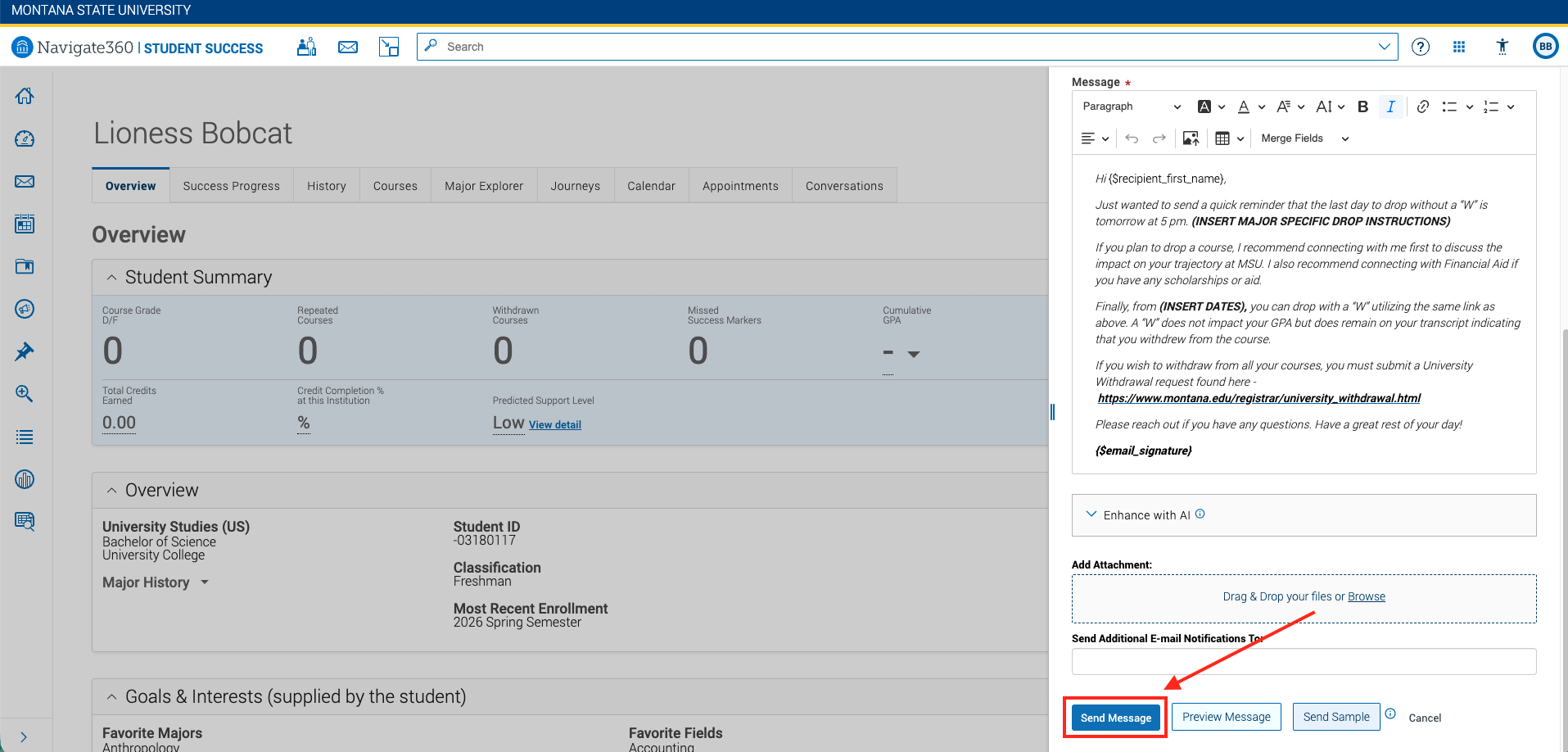Screen dimensions: 1568x752
Task: Click the insert link icon
Action: click(1423, 106)
